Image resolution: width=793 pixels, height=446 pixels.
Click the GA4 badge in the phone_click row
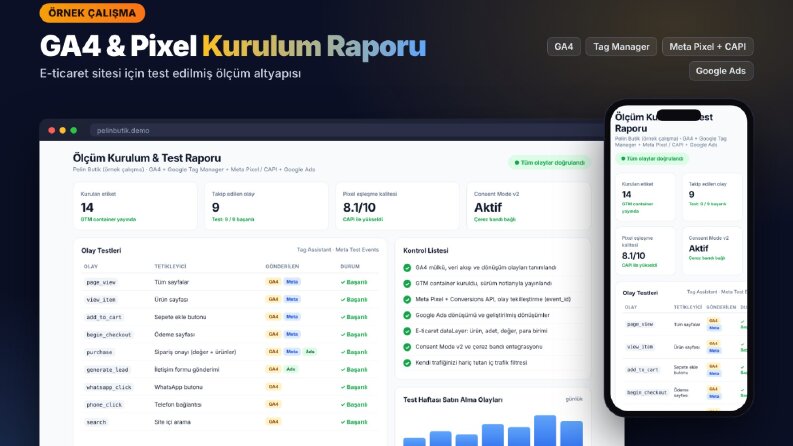coord(274,405)
